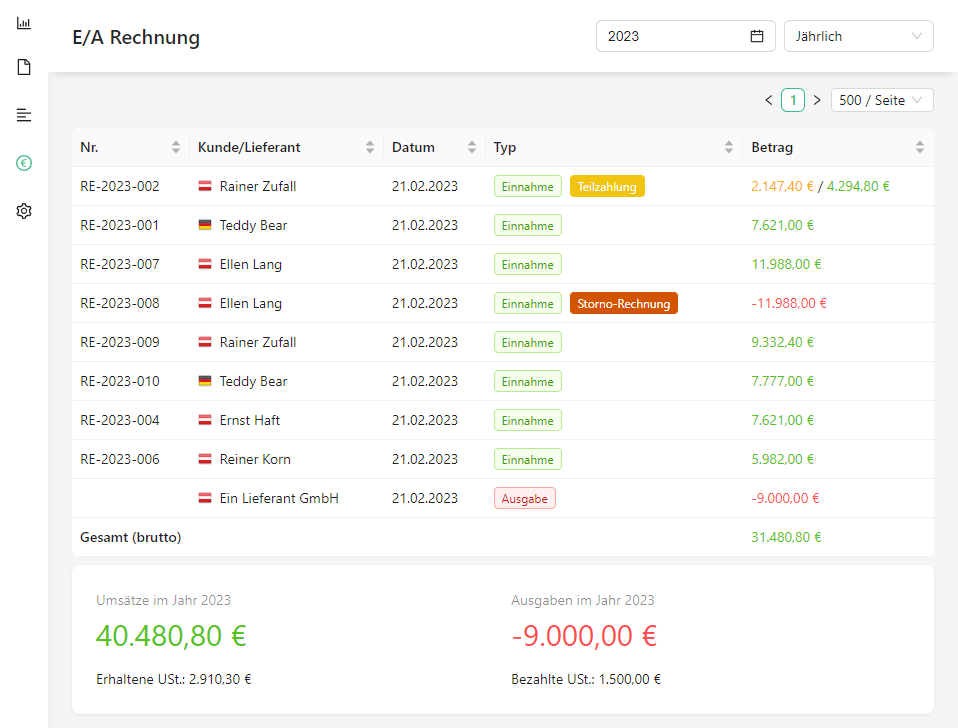This screenshot has height=728, width=958.
Task: Click the document page icon in sidebar
Action: (x=24, y=68)
